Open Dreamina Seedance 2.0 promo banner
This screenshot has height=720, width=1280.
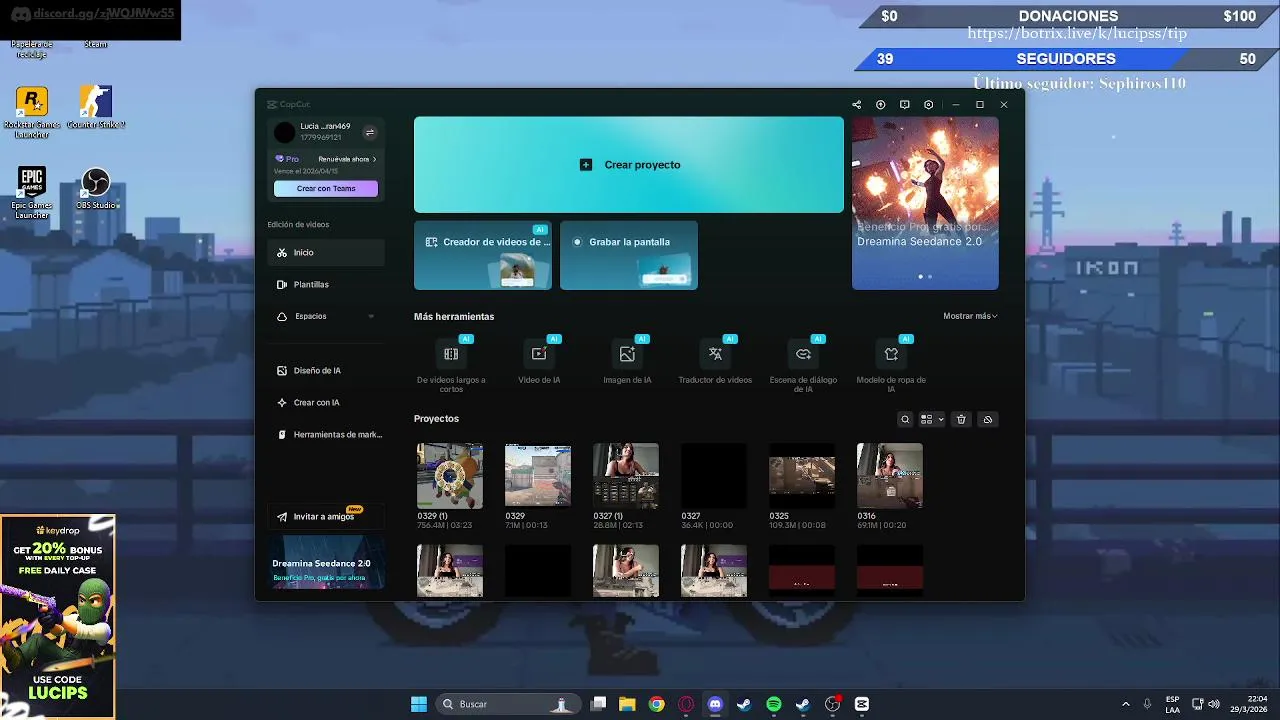[x=925, y=203]
